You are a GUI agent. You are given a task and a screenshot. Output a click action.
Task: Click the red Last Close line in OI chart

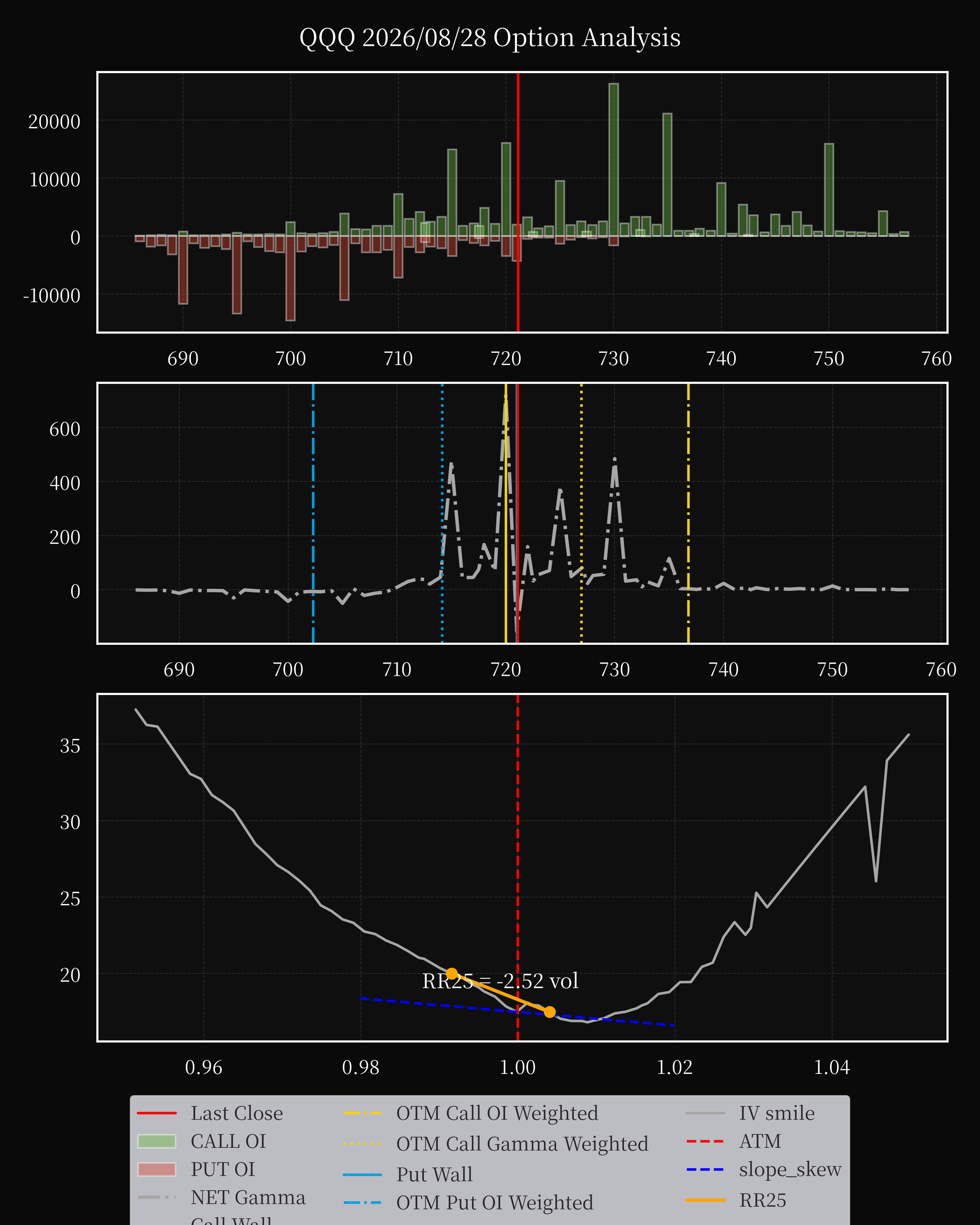point(518,202)
